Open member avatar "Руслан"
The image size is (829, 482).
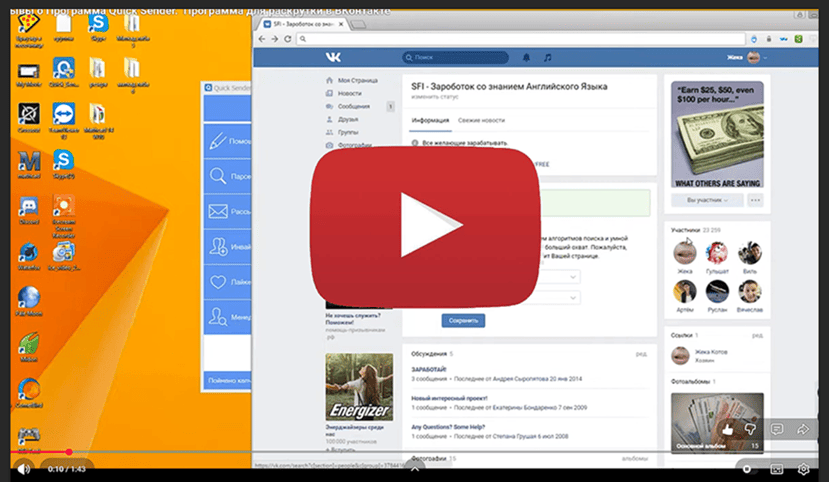tap(717, 292)
